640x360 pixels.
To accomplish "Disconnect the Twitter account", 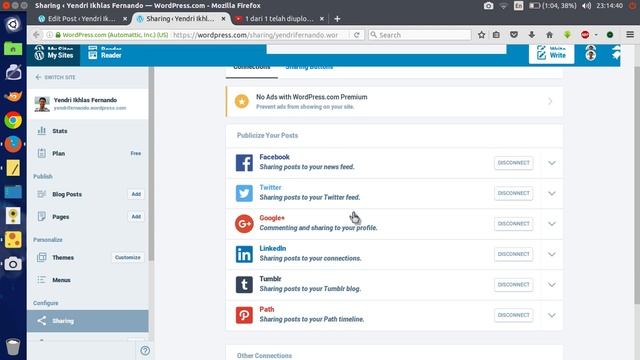I will click(x=513, y=193).
